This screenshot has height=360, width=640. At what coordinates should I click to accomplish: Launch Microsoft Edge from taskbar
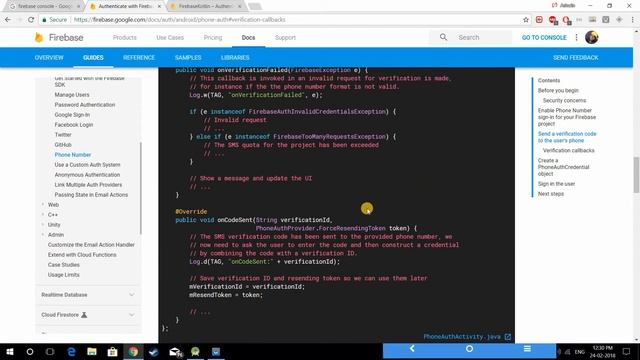71,351
